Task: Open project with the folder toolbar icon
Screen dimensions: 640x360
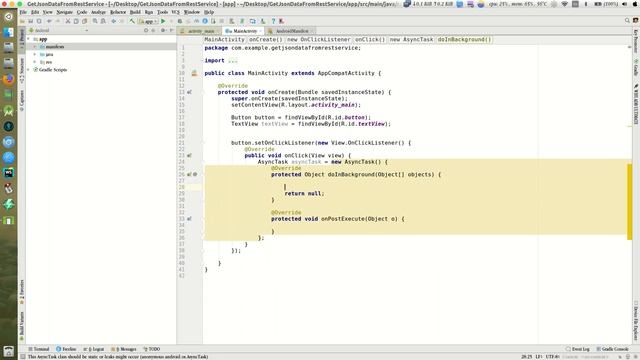Action: [x=22, y=21]
